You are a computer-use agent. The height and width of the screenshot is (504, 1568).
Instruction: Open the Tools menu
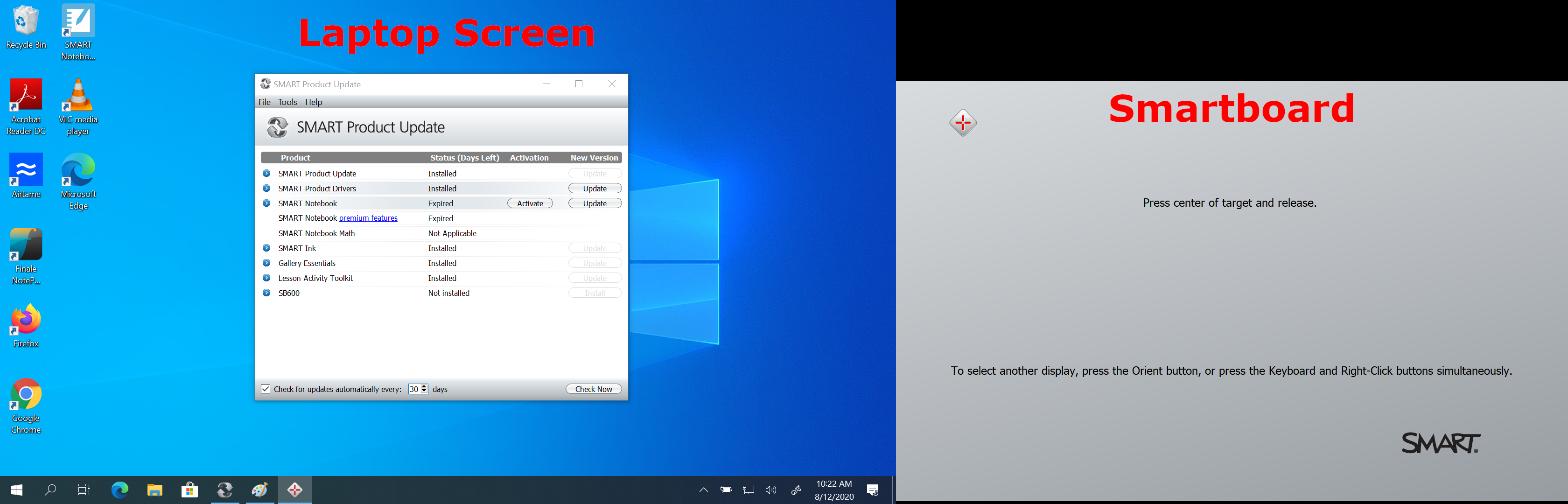(287, 102)
